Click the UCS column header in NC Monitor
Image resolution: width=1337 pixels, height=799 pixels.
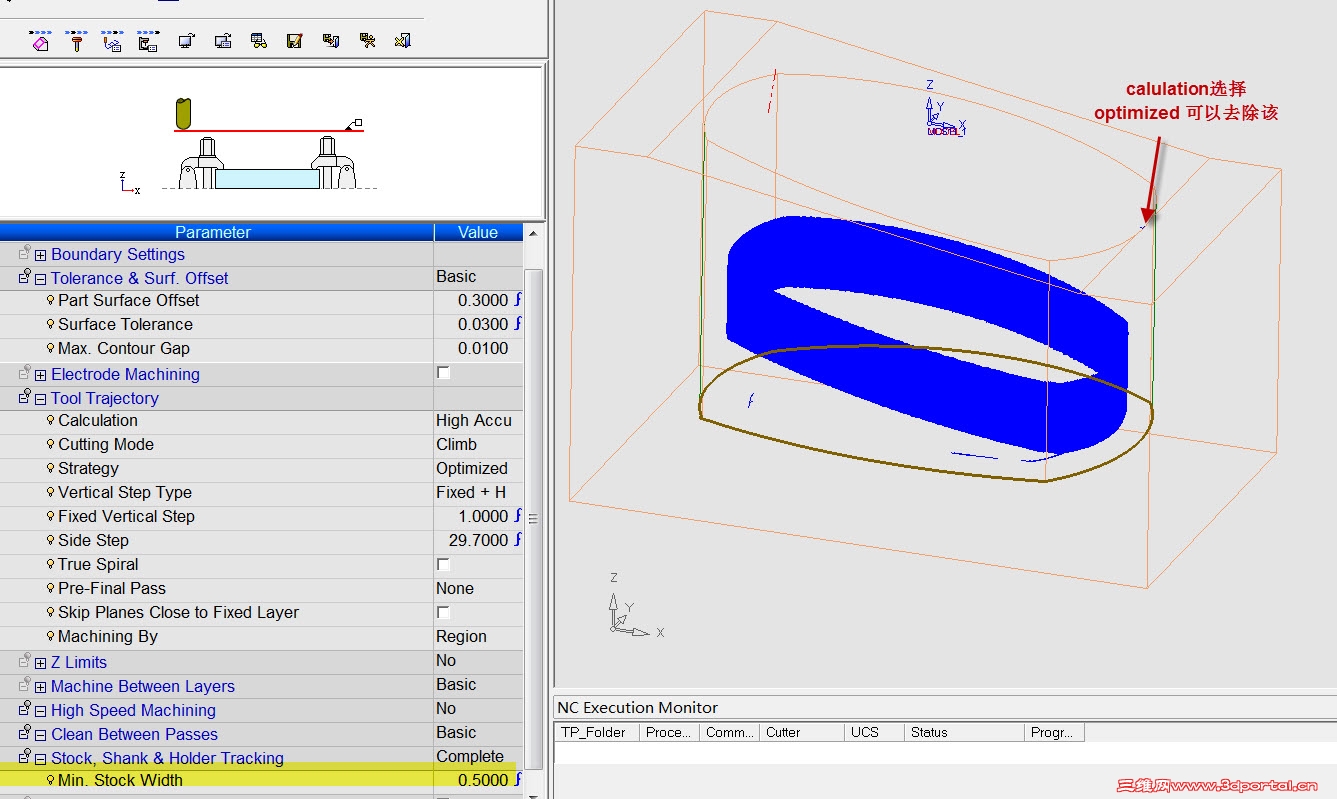point(874,732)
